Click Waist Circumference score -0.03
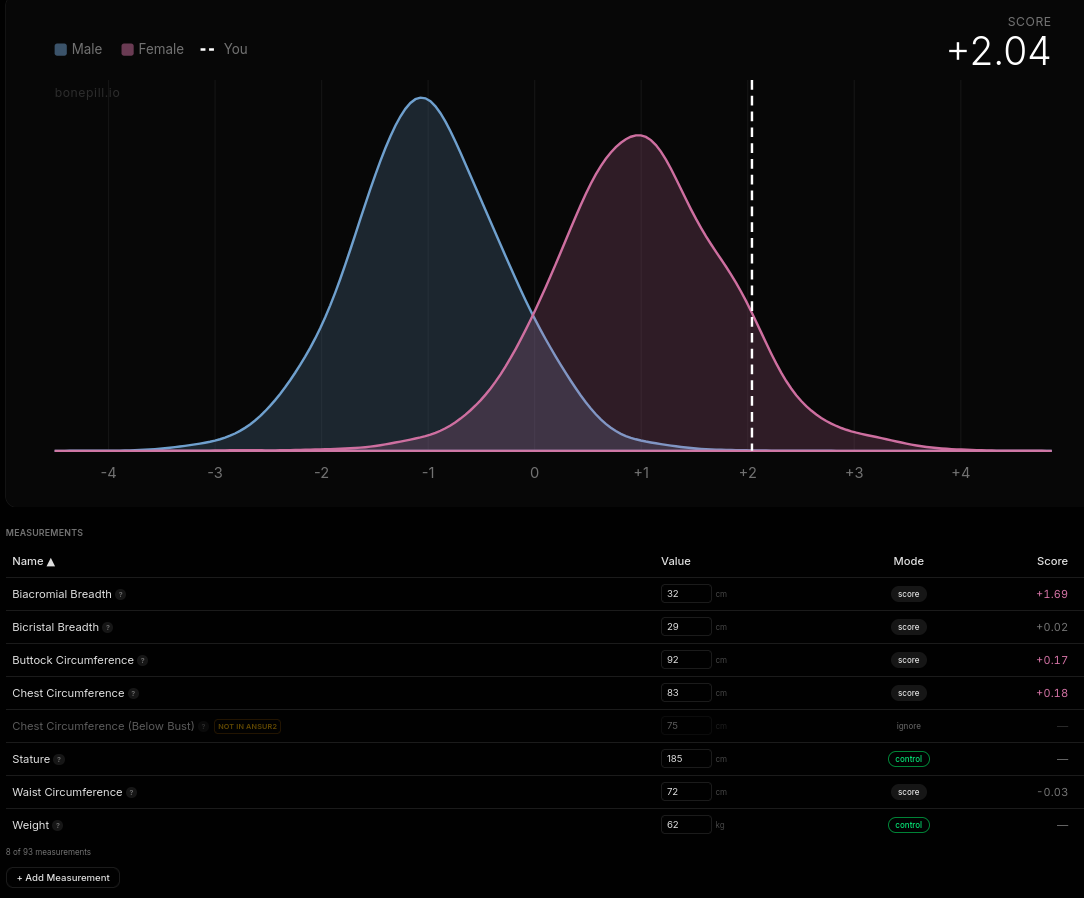The width and height of the screenshot is (1084, 898). click(1052, 792)
